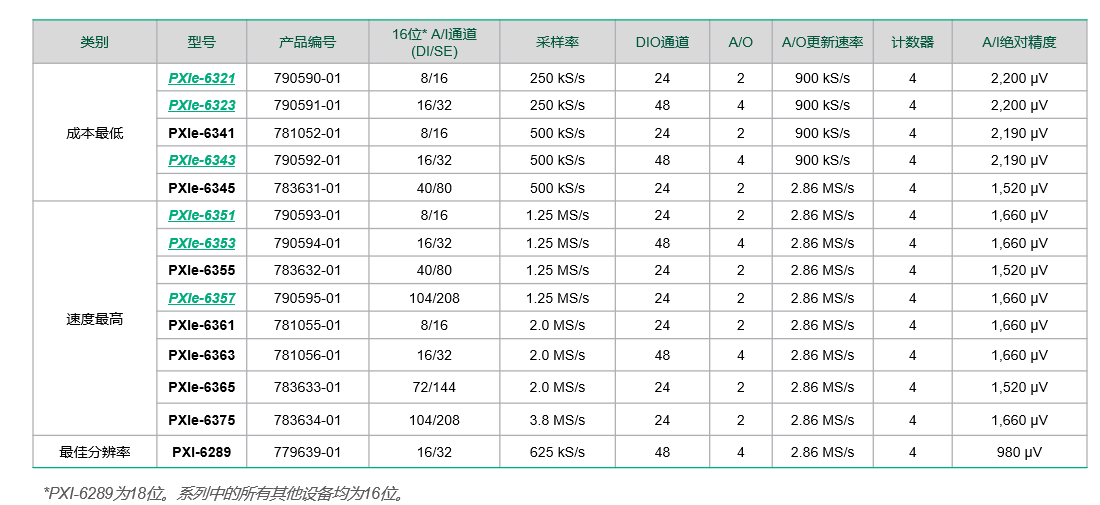The width and height of the screenshot is (1100, 505).
Task: Click the A/I绝对精度 column header
Action: 1018,42
